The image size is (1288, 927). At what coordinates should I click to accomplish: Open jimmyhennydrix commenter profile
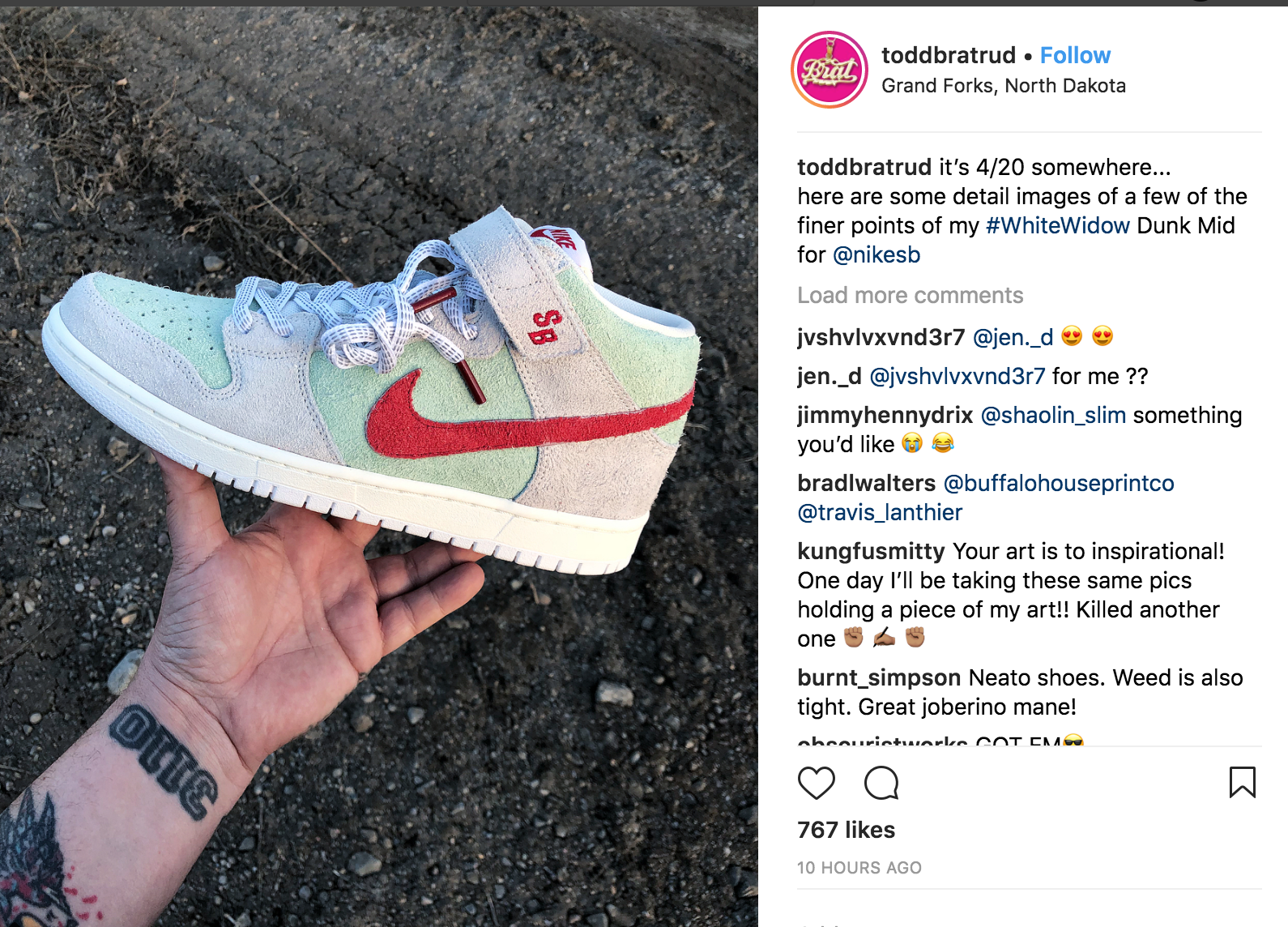click(885, 415)
